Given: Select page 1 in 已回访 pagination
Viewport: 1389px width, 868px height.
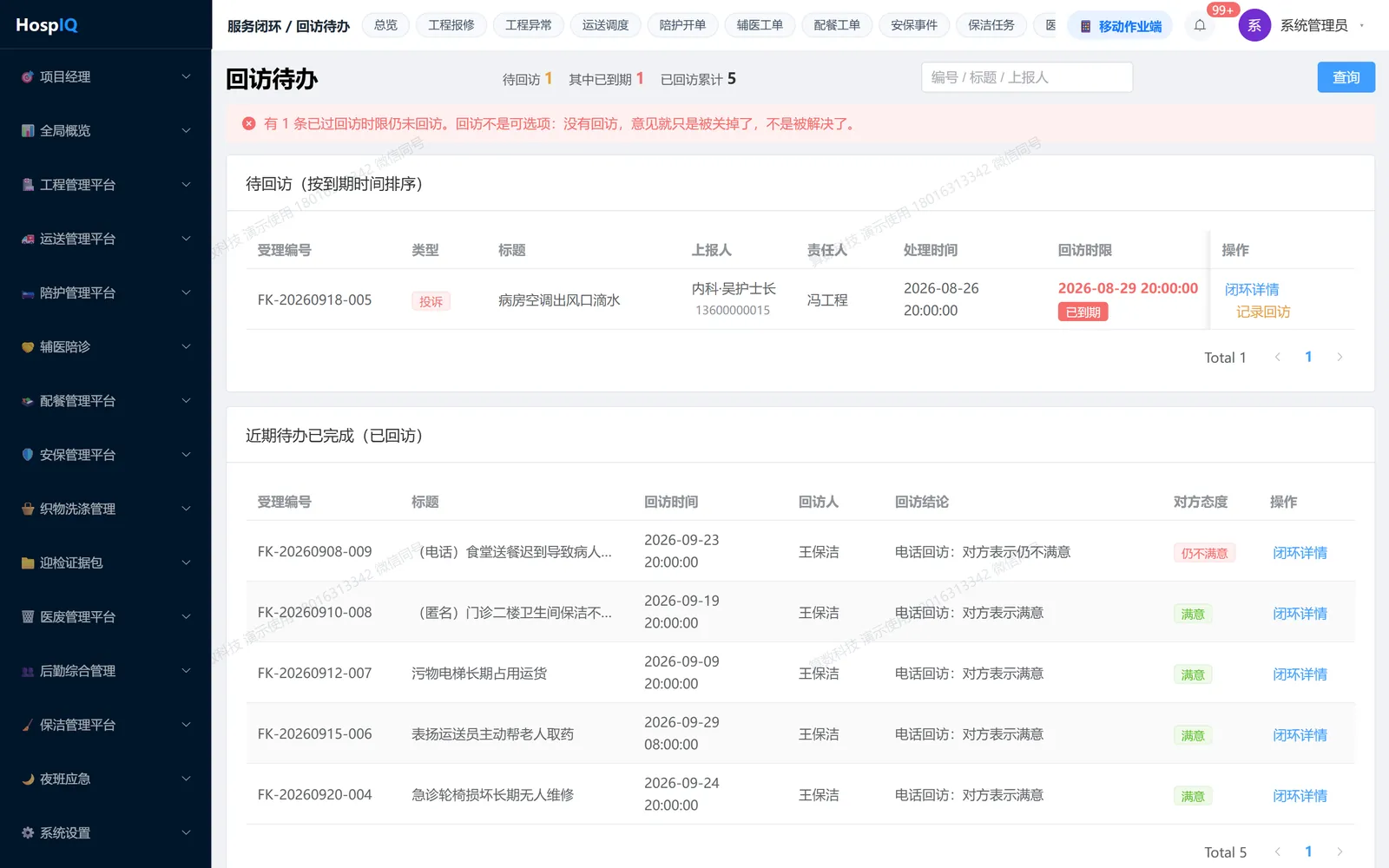Looking at the screenshot, I should (x=1308, y=852).
